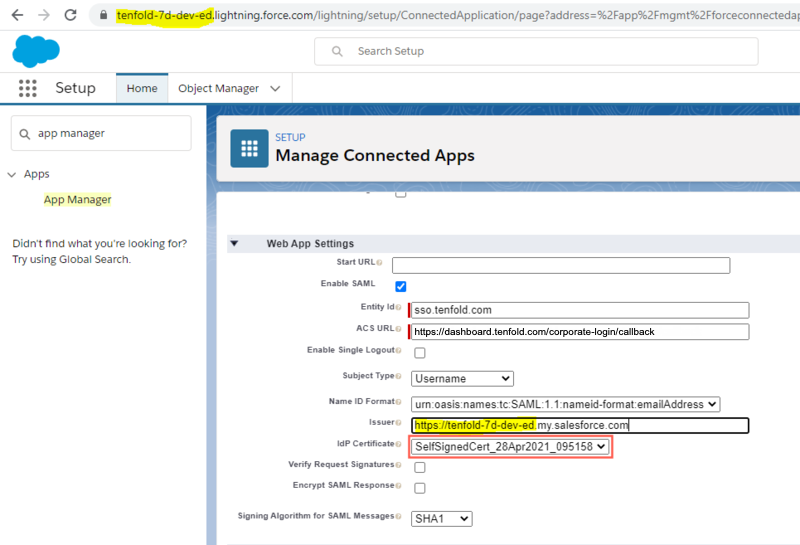The image size is (800, 545).
Task: Check Verify Request Signatures box
Action: click(x=420, y=467)
